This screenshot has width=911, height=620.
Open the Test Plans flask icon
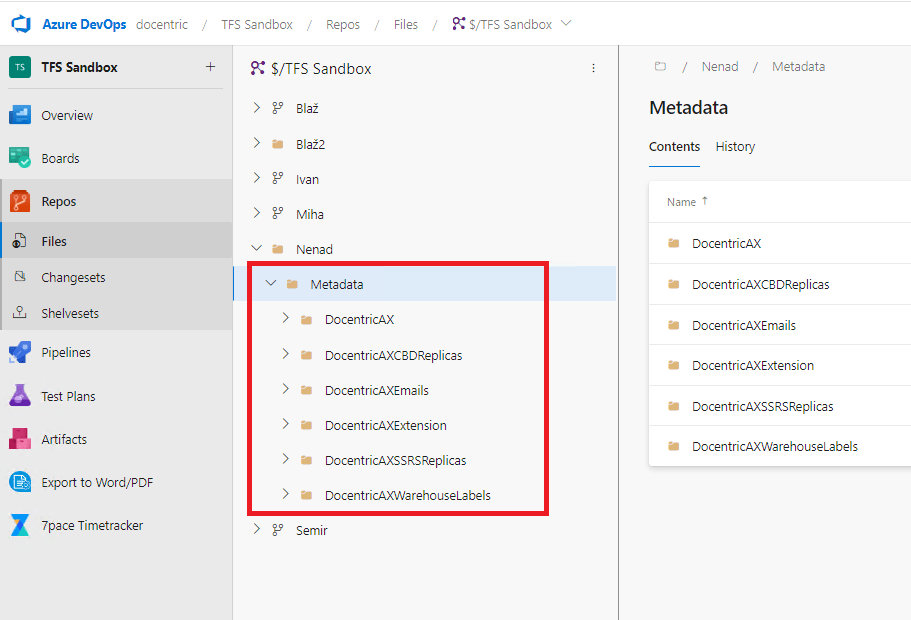[x=20, y=396]
